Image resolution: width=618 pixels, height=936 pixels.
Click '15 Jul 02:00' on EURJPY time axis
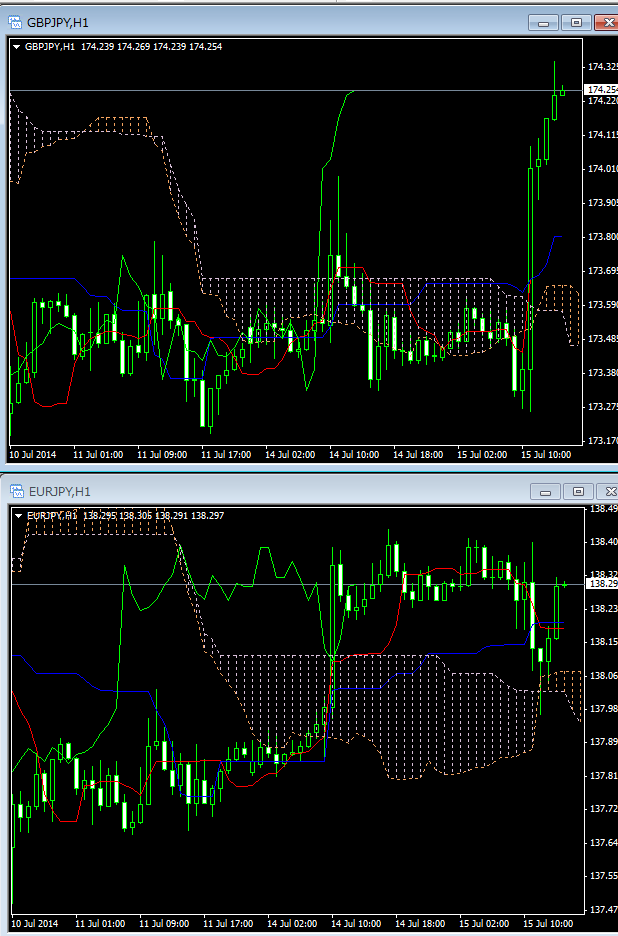484,923
